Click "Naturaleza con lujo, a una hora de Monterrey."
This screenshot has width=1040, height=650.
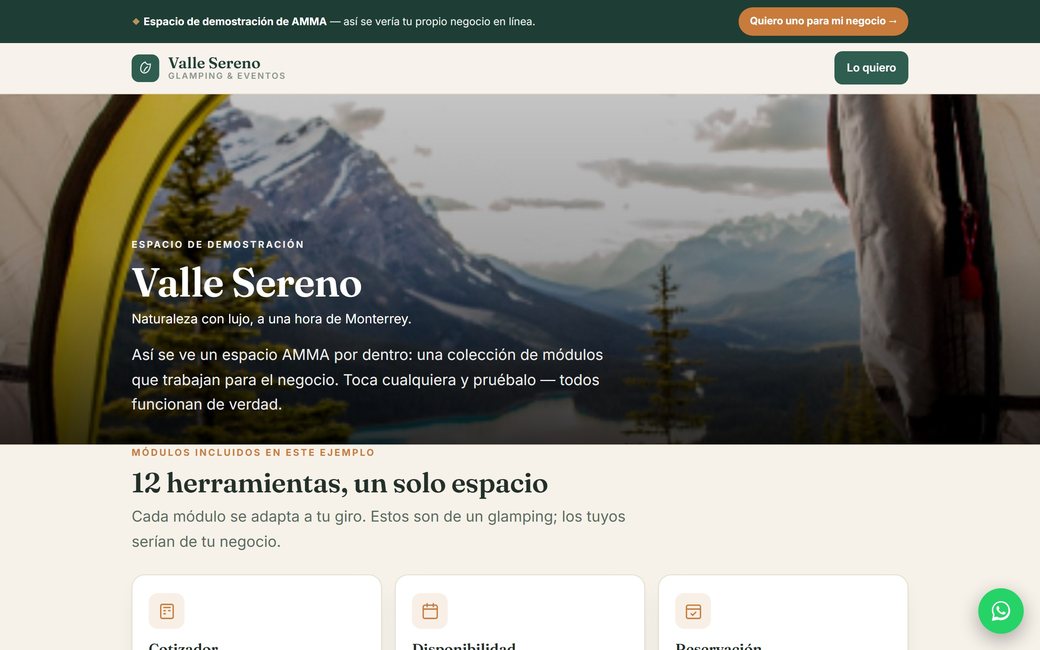pos(271,319)
